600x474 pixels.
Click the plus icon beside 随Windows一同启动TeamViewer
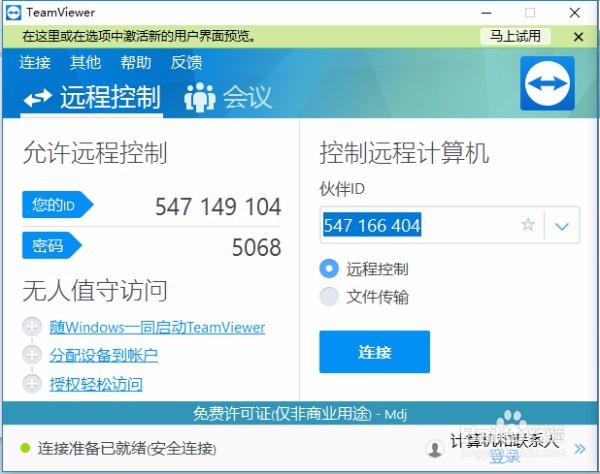(32, 327)
